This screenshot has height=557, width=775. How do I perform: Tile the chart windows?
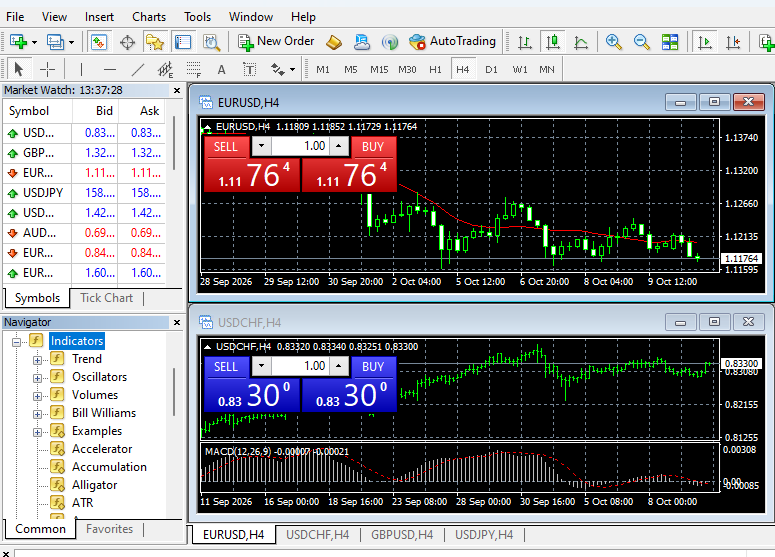point(670,42)
